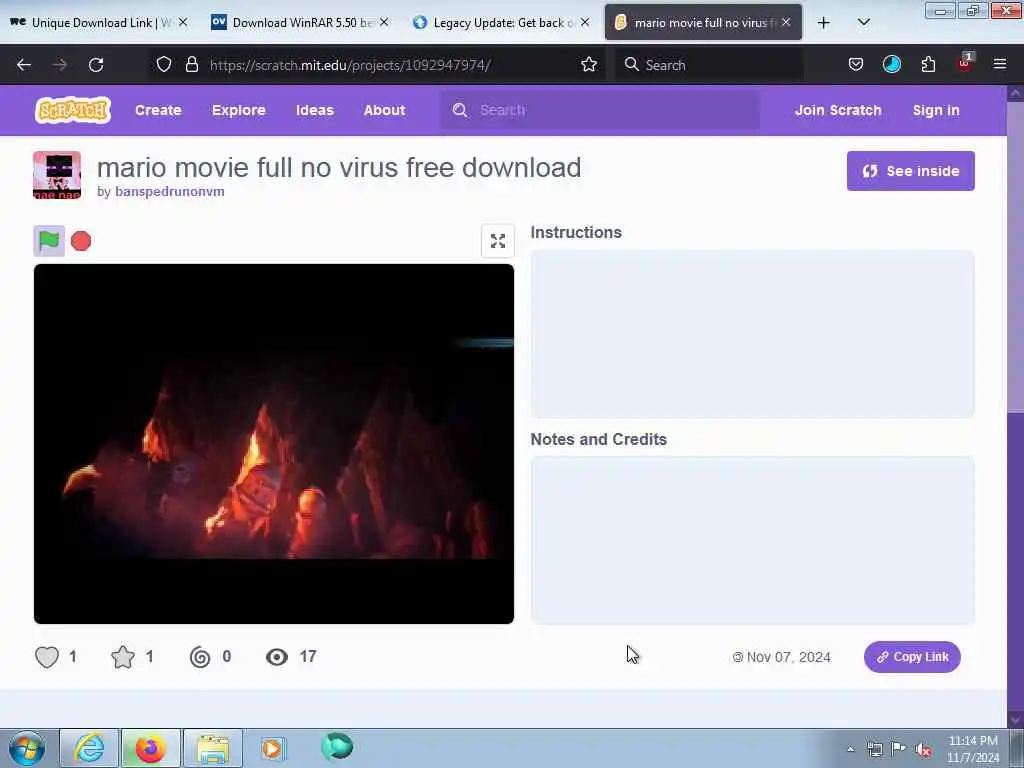Close the Legacy Update tab
Viewport: 1024px width, 768px height.
pos(586,23)
